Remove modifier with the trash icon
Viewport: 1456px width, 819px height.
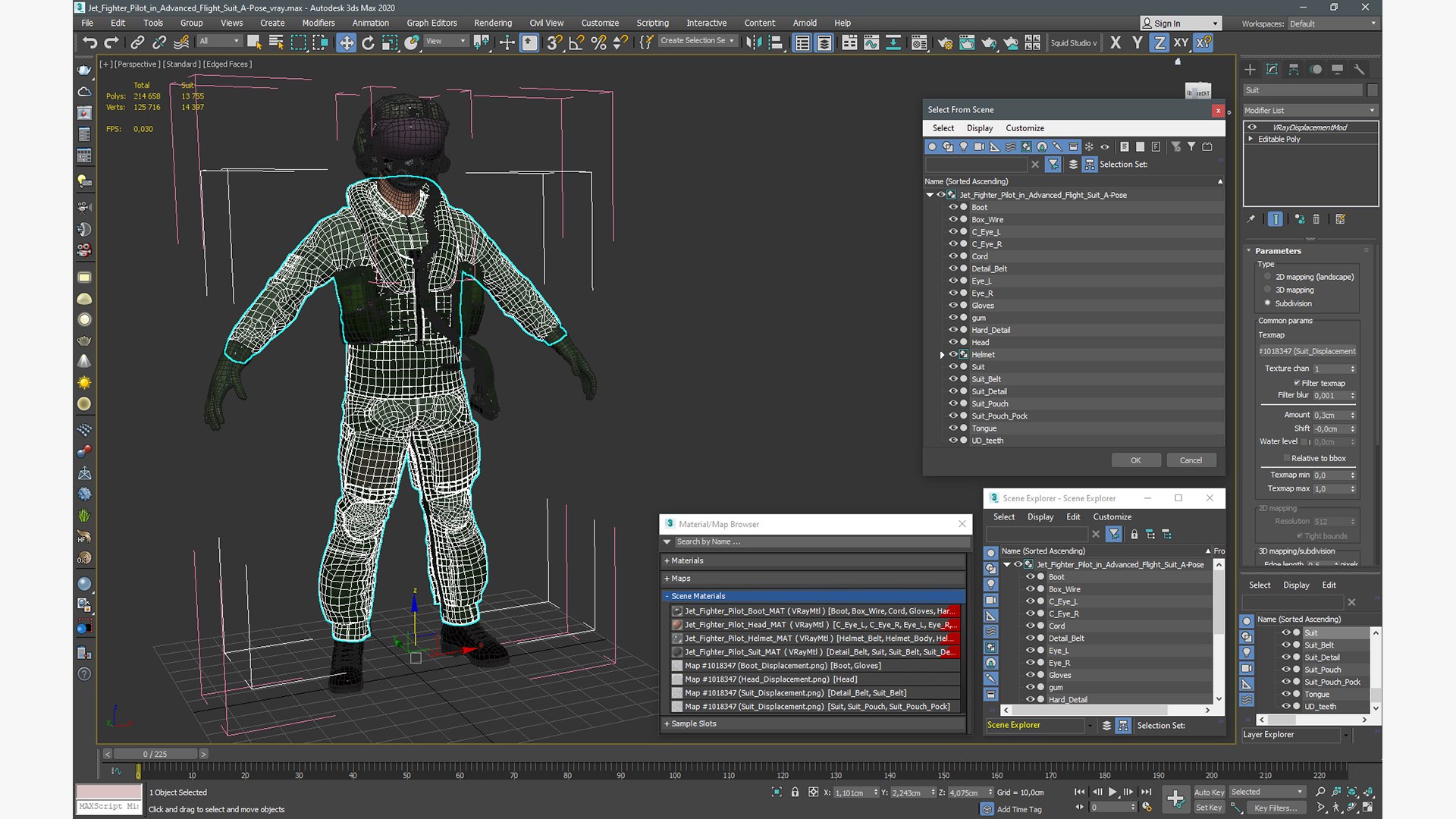[1316, 219]
